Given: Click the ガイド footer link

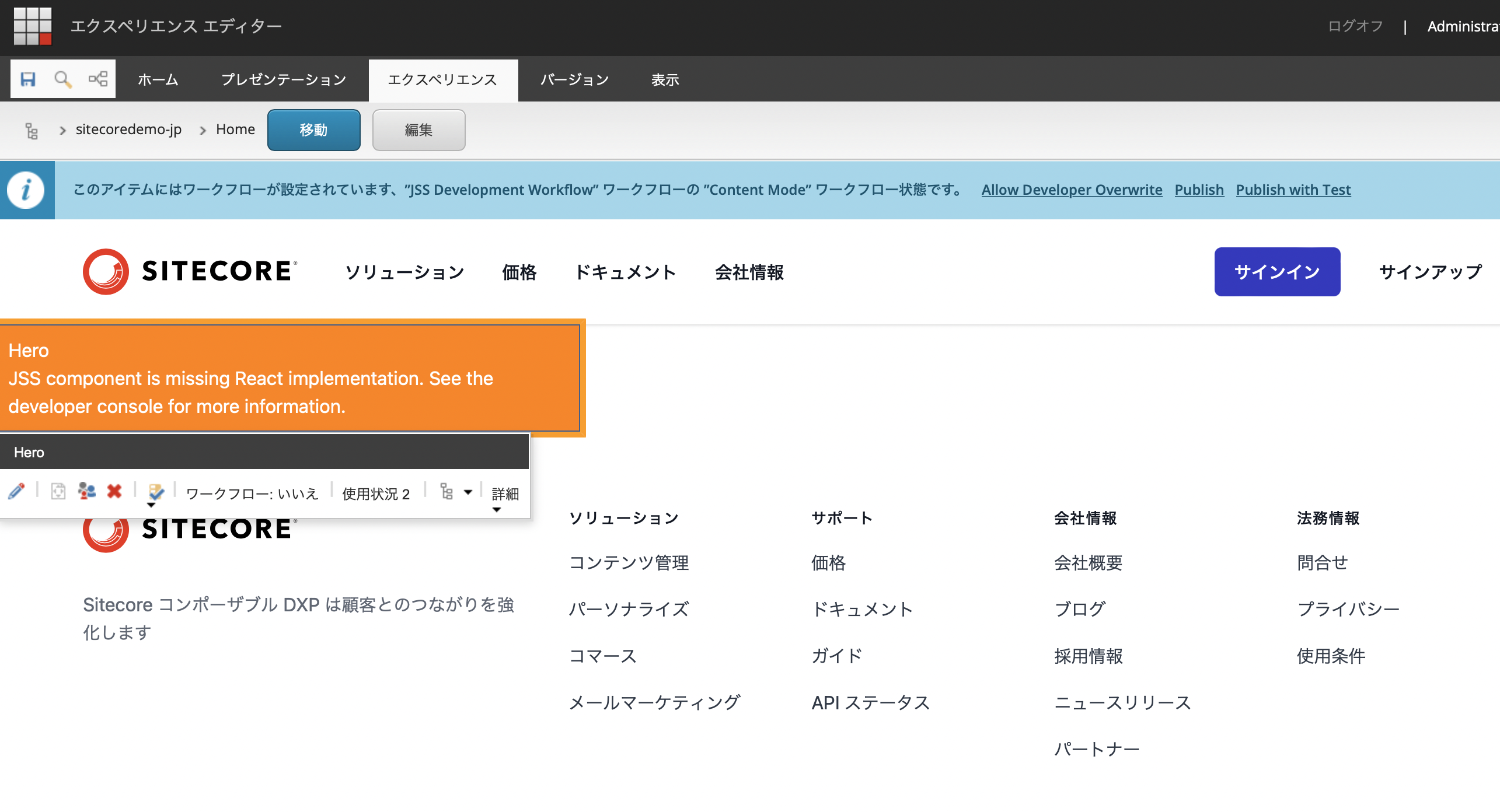Looking at the screenshot, I should (x=837, y=656).
